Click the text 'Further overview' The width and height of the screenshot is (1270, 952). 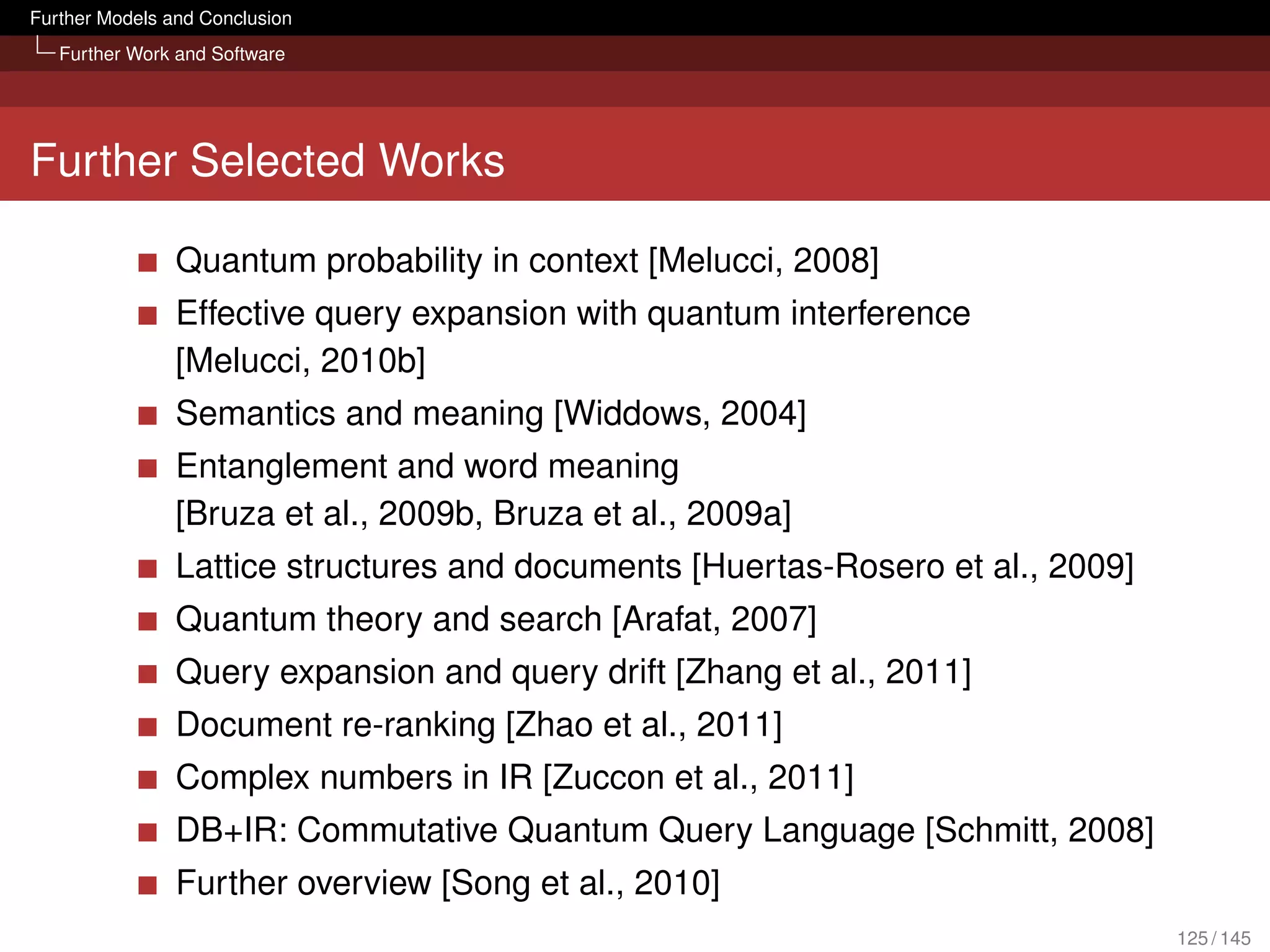pos(303,883)
